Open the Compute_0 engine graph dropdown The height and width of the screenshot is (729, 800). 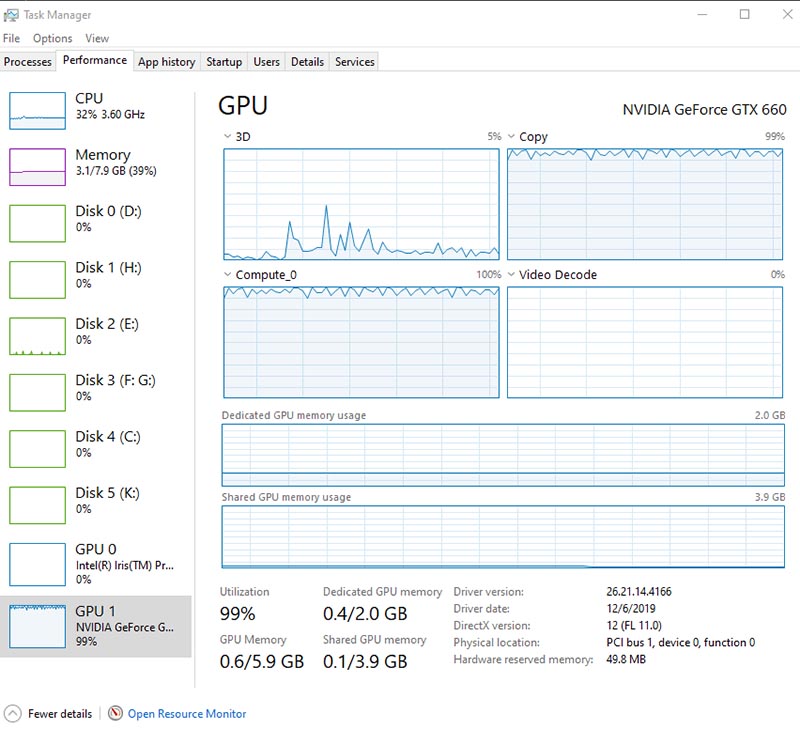(x=228, y=274)
